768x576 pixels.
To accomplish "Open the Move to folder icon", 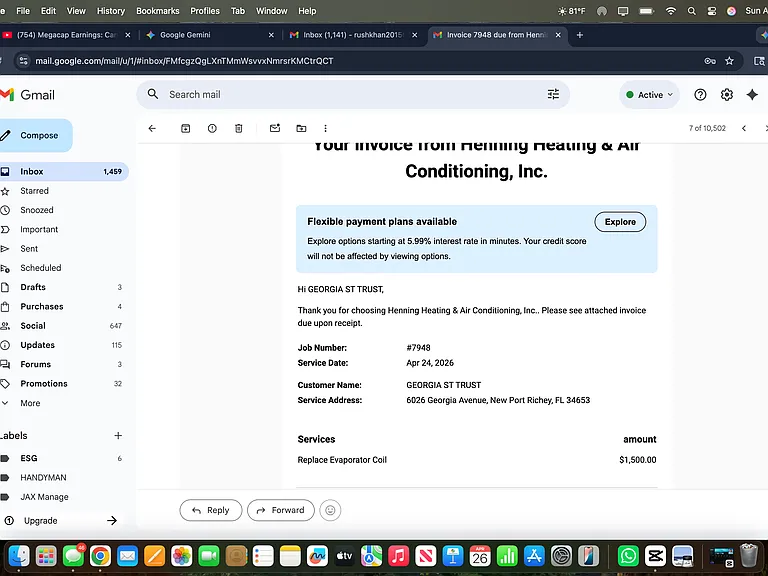I will tap(301, 128).
